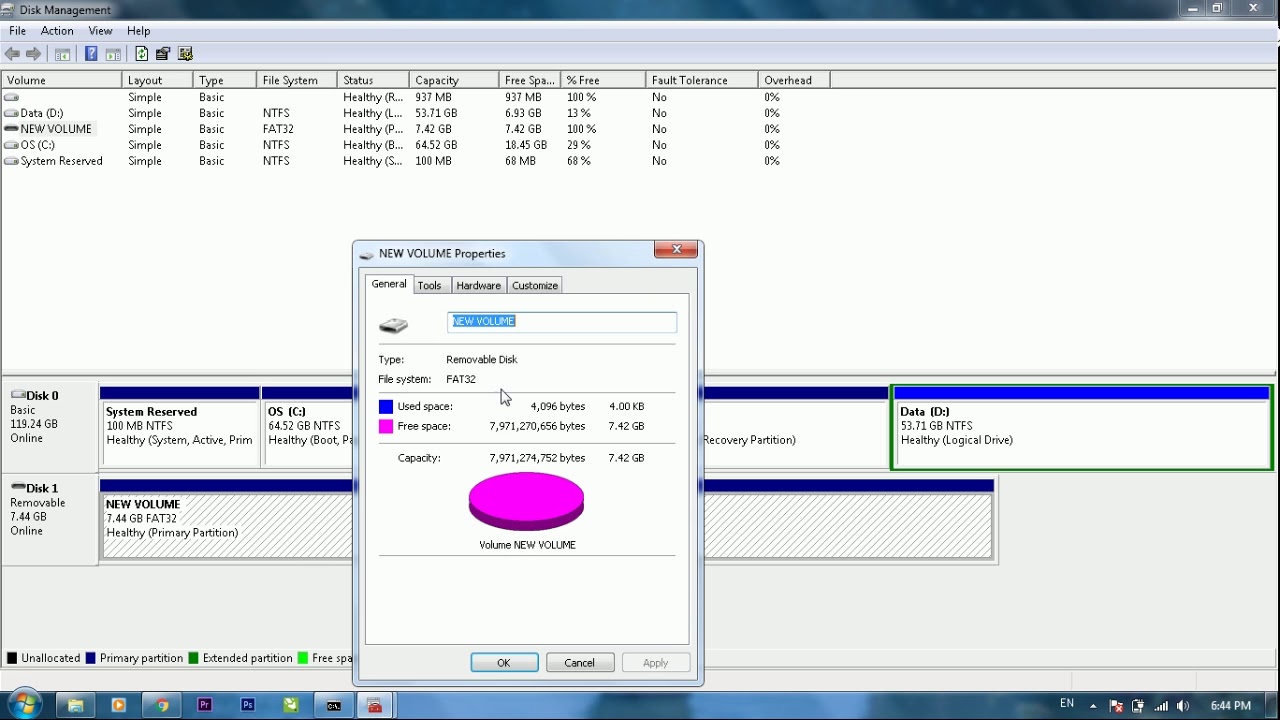This screenshot has height=720, width=1280.
Task: Click the magenta Free space color square
Action: (x=386, y=427)
